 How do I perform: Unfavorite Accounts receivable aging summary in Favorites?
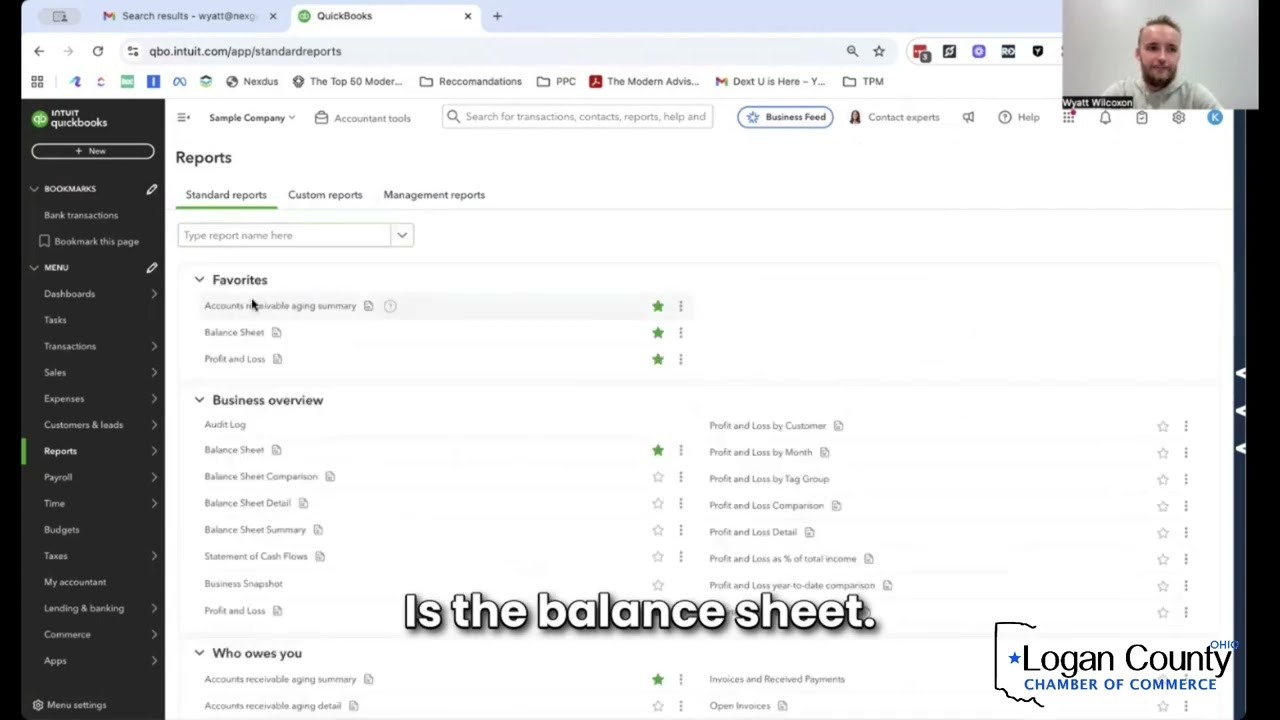pos(658,306)
